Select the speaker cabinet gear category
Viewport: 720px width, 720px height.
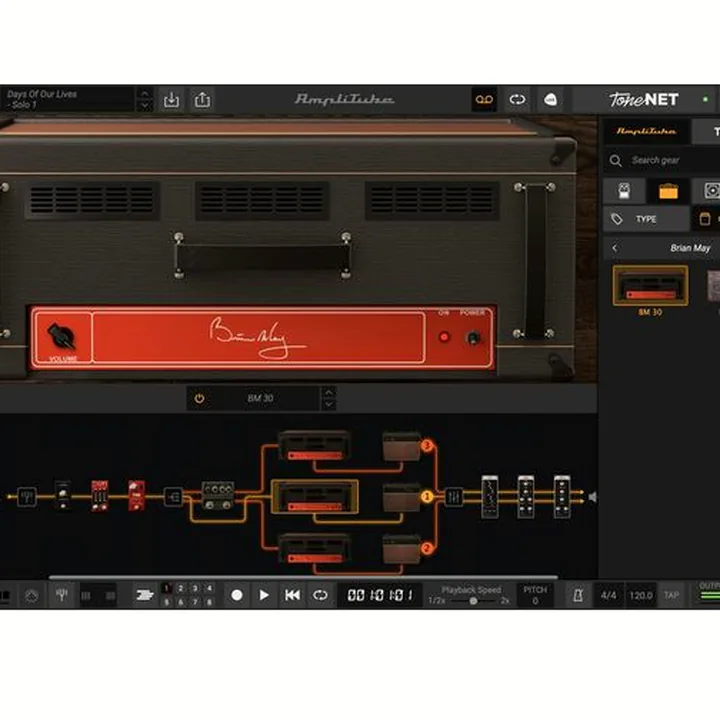pyautogui.click(x=711, y=191)
